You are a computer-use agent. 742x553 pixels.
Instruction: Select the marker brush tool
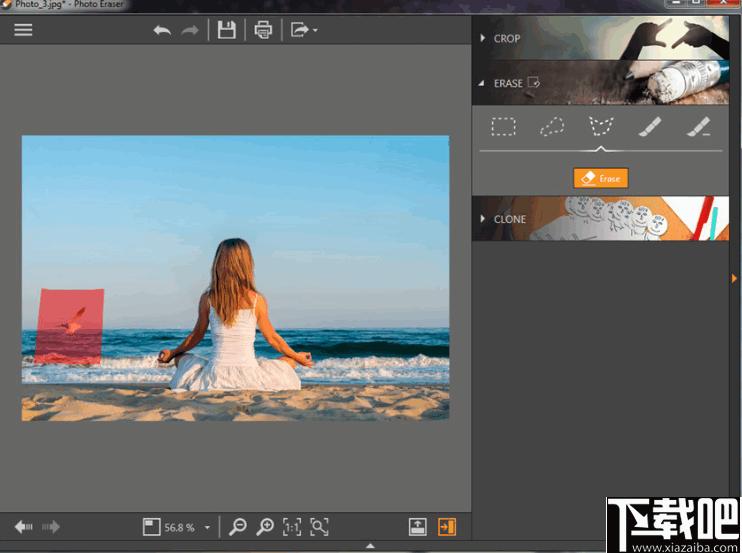click(x=649, y=126)
